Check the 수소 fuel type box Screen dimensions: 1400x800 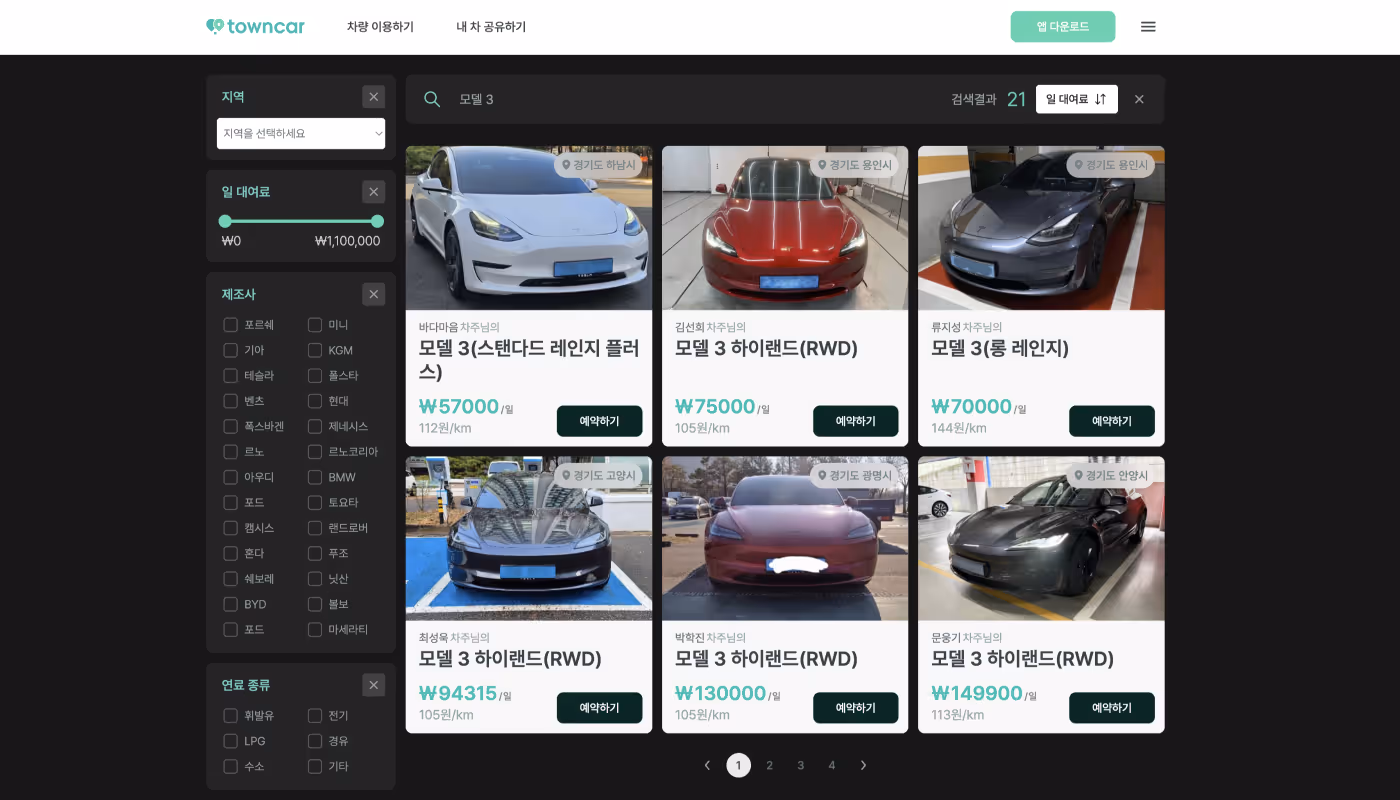click(x=231, y=766)
